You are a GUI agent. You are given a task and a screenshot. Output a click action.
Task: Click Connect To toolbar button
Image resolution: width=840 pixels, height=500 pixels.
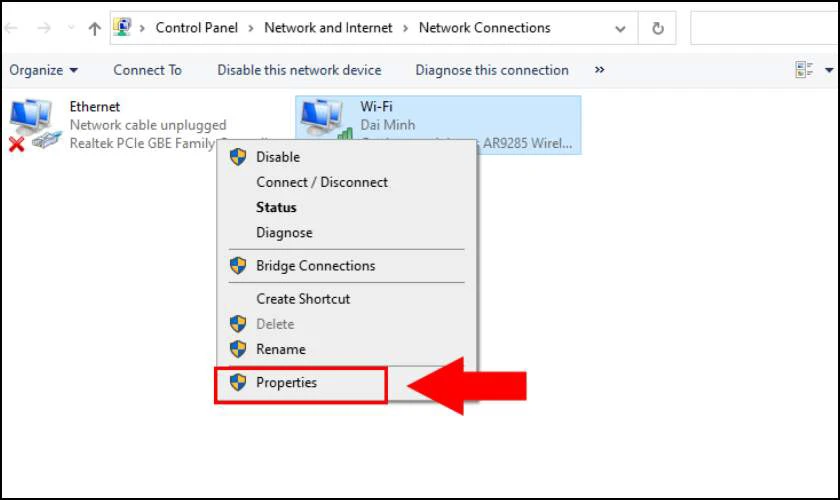pos(147,70)
